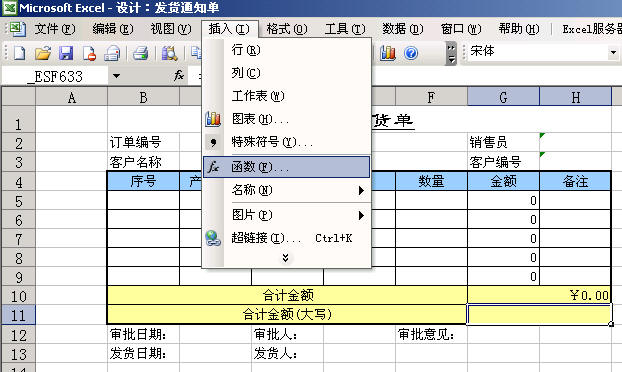Choose 列 from the Insert menu

pyautogui.click(x=286, y=73)
